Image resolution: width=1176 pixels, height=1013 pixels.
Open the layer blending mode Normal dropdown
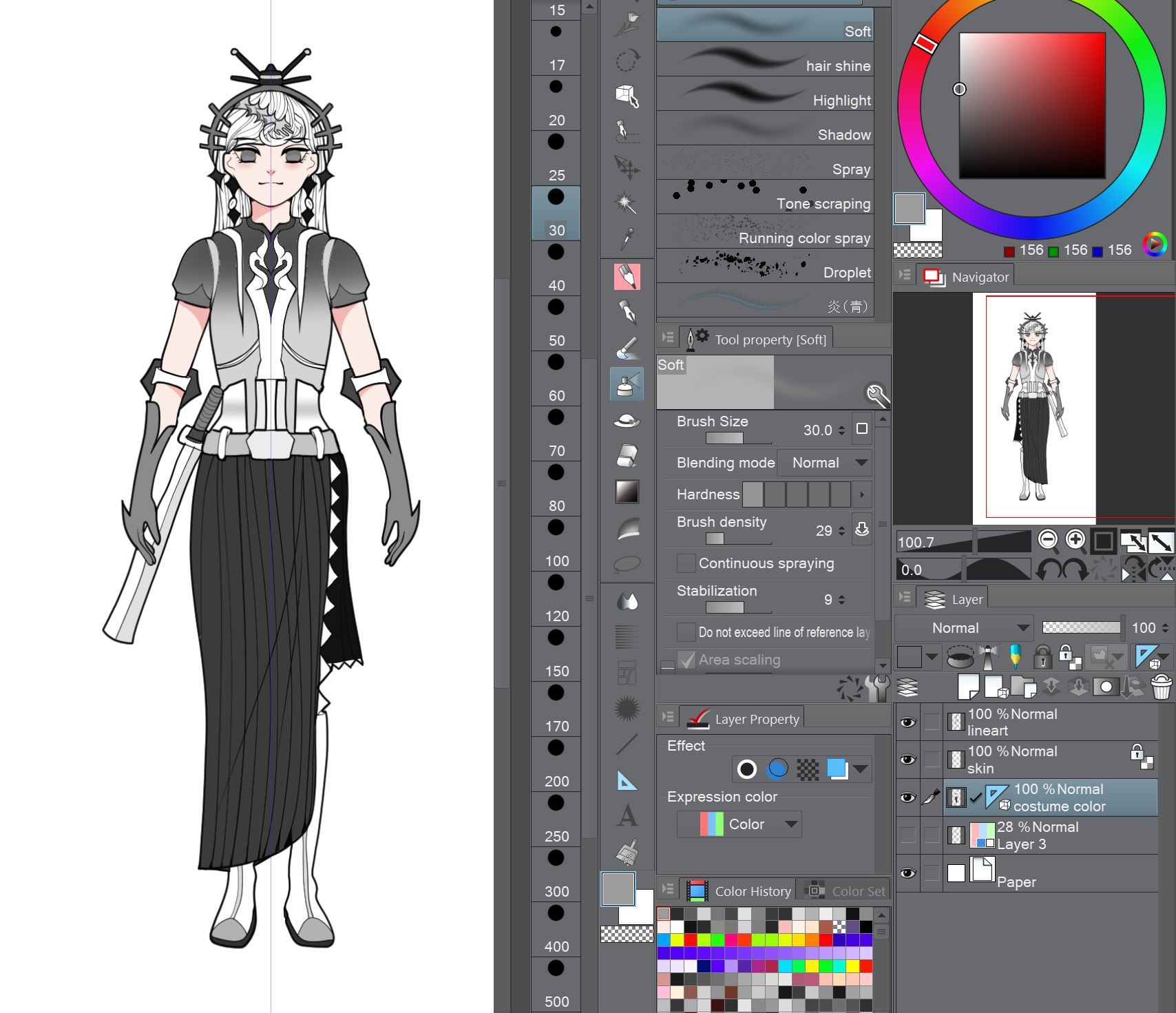(x=964, y=628)
